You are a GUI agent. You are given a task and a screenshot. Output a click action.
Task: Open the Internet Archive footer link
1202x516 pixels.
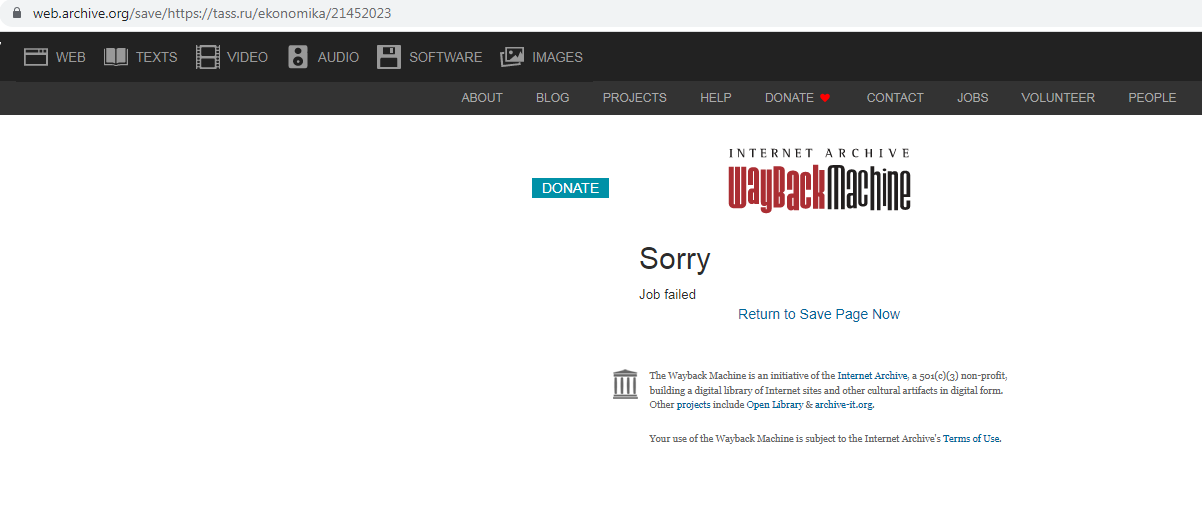click(872, 376)
